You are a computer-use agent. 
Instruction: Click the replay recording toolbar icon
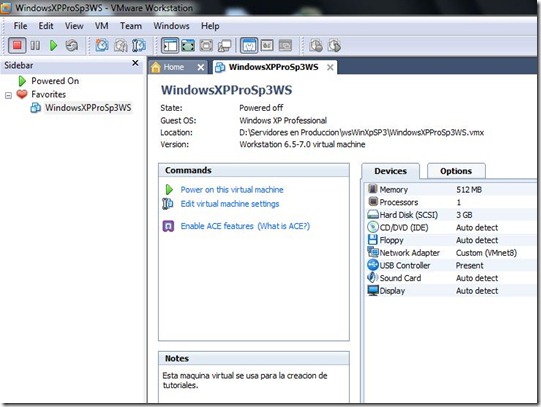point(334,45)
